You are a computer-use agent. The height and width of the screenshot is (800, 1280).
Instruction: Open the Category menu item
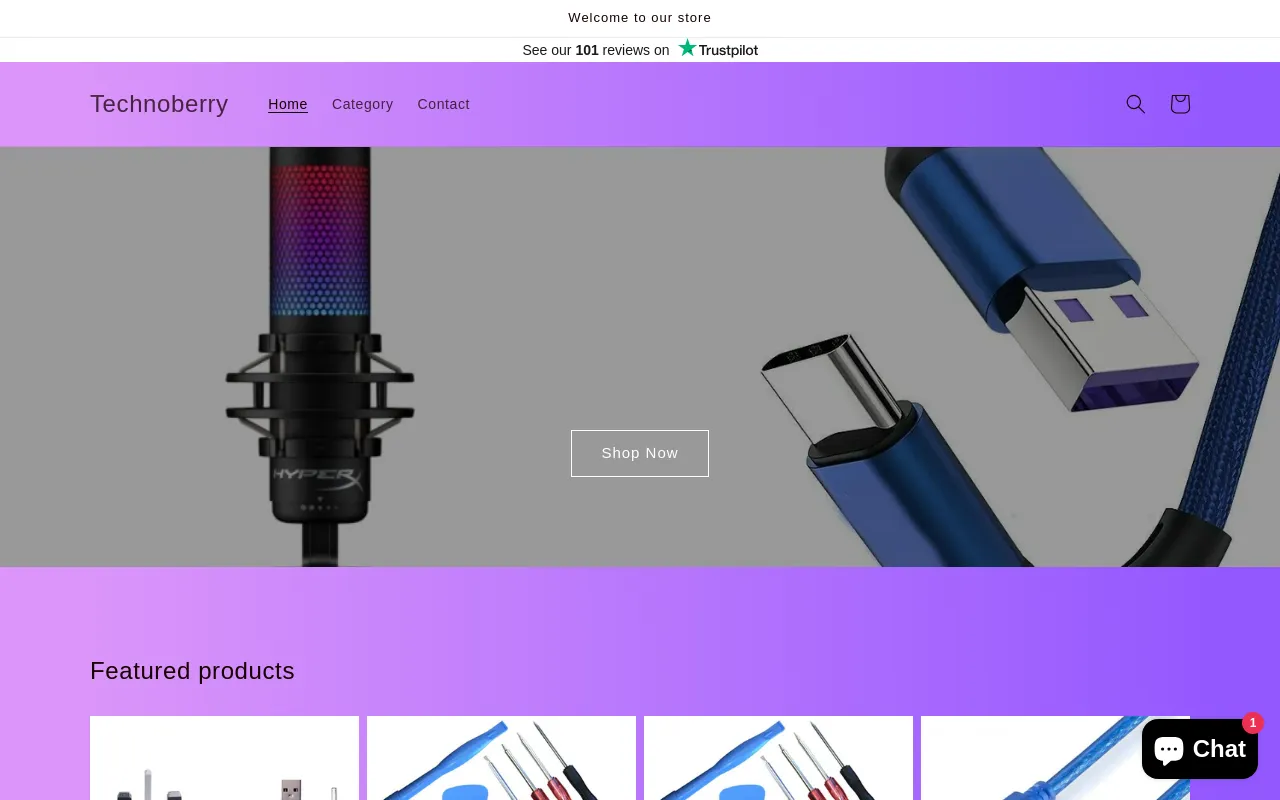click(x=362, y=104)
